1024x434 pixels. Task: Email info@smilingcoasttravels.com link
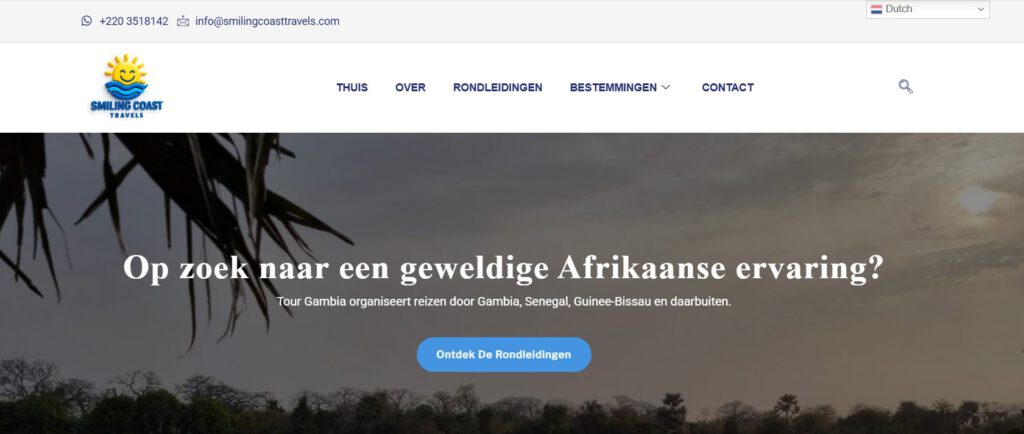click(x=267, y=21)
